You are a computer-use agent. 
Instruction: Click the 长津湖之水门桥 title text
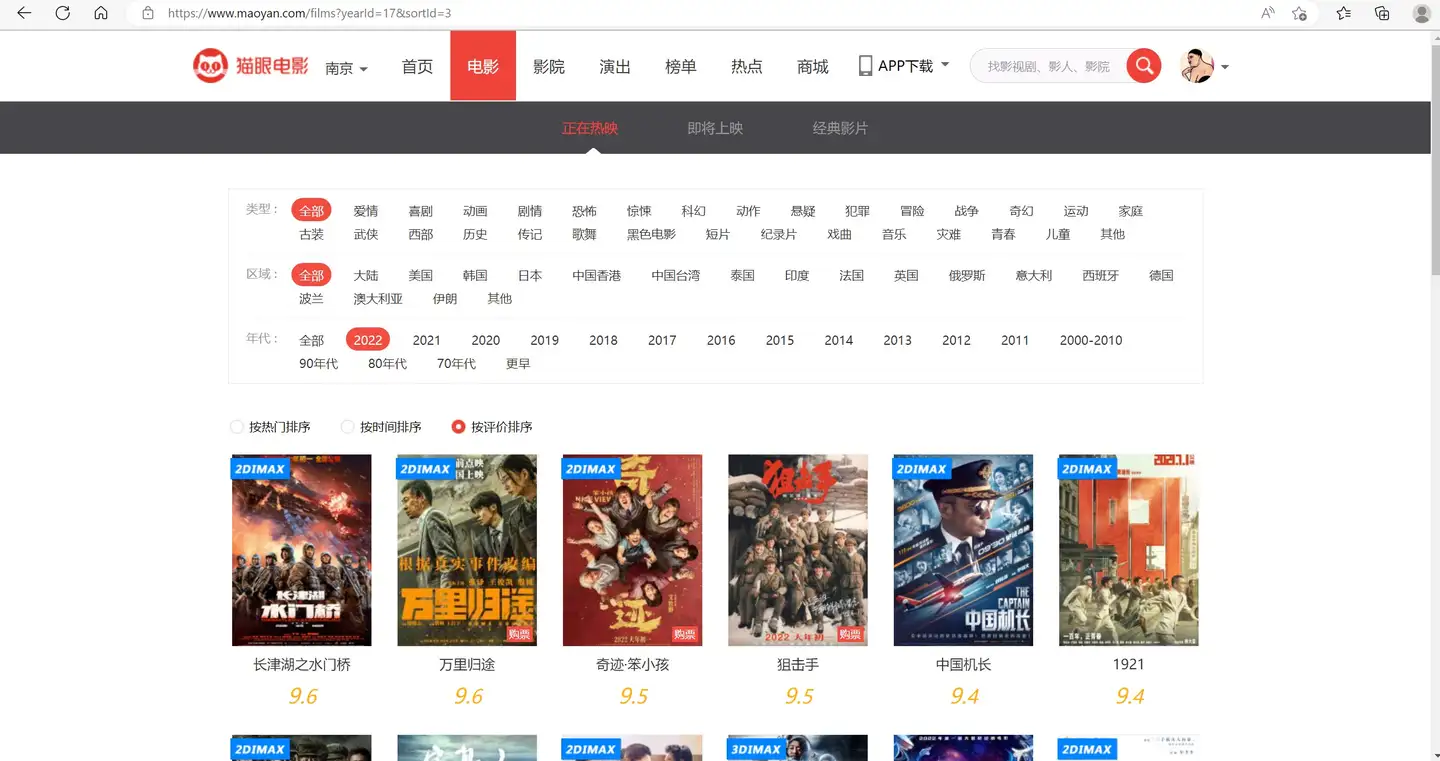point(302,664)
